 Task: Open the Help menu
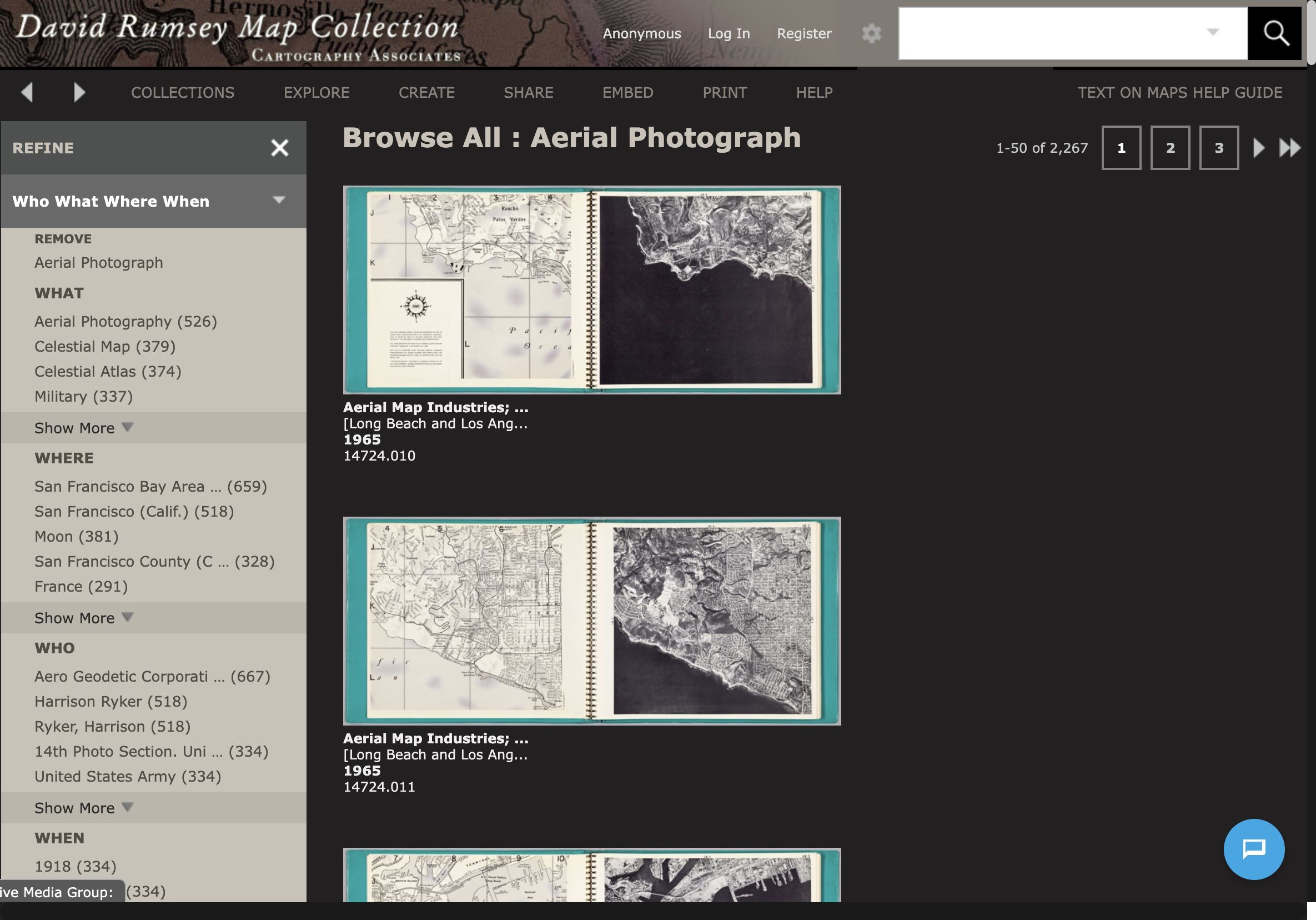[814, 92]
